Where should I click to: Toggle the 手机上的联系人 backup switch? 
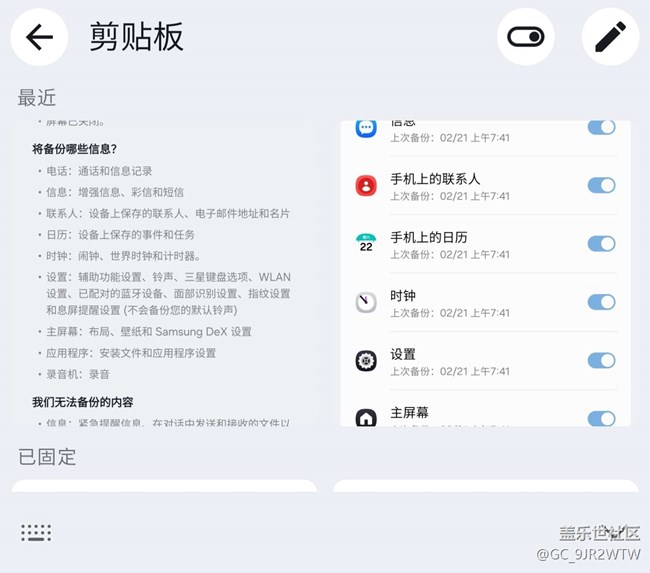[x=601, y=185]
